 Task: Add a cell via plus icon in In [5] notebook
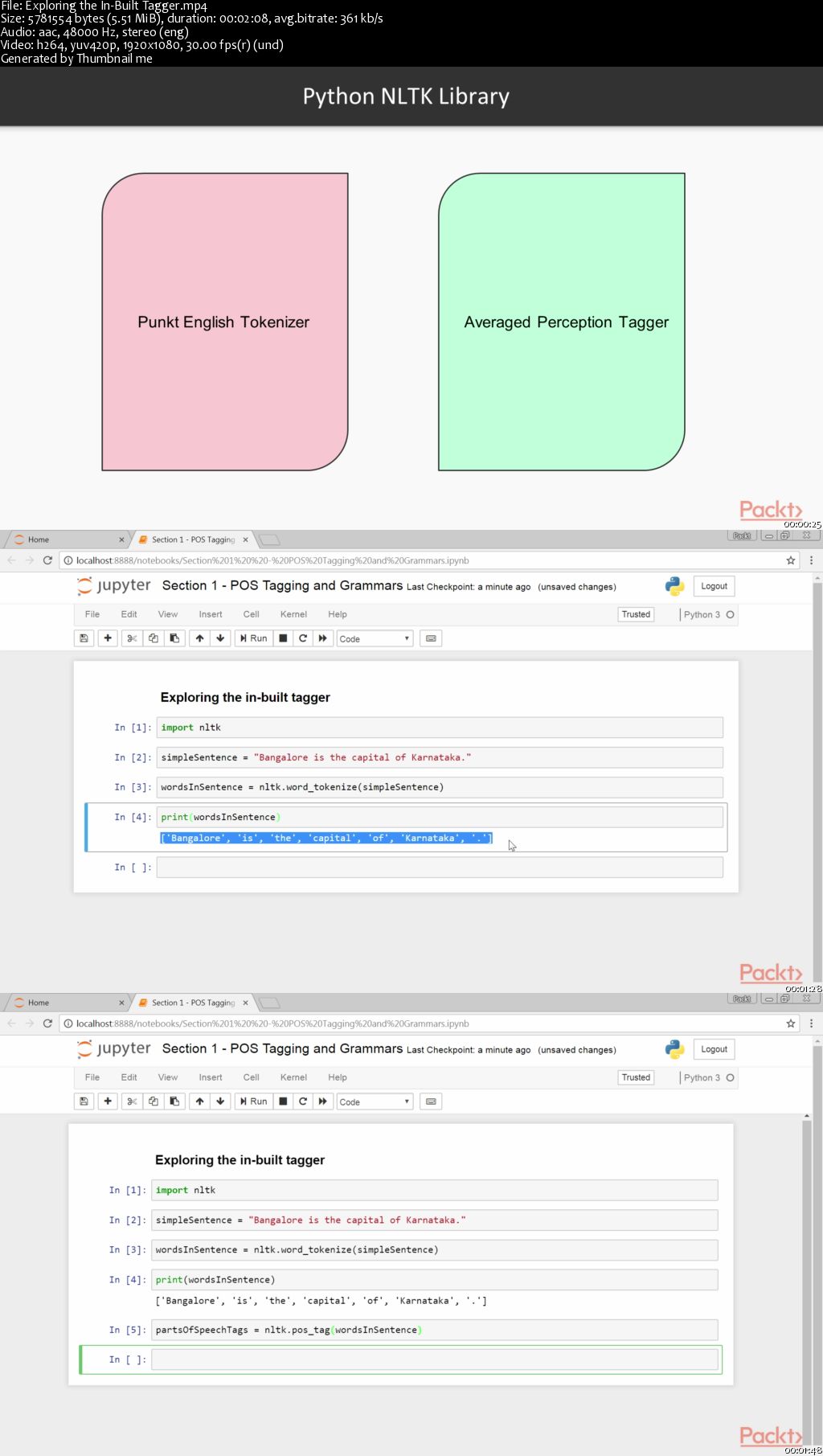coord(108,1101)
